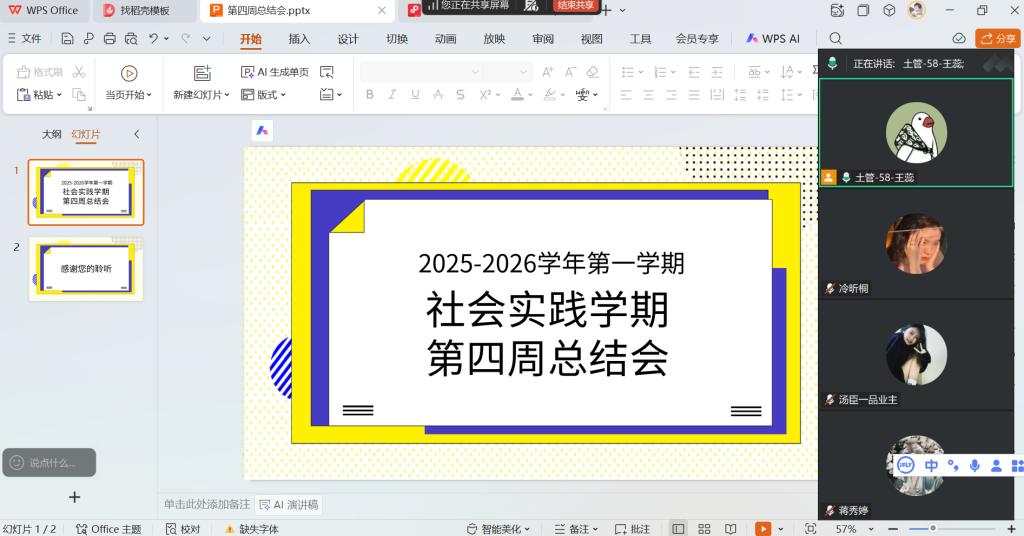Open AI 生成单页 tool
Screen dimensions: 1024x536
tap(276, 72)
